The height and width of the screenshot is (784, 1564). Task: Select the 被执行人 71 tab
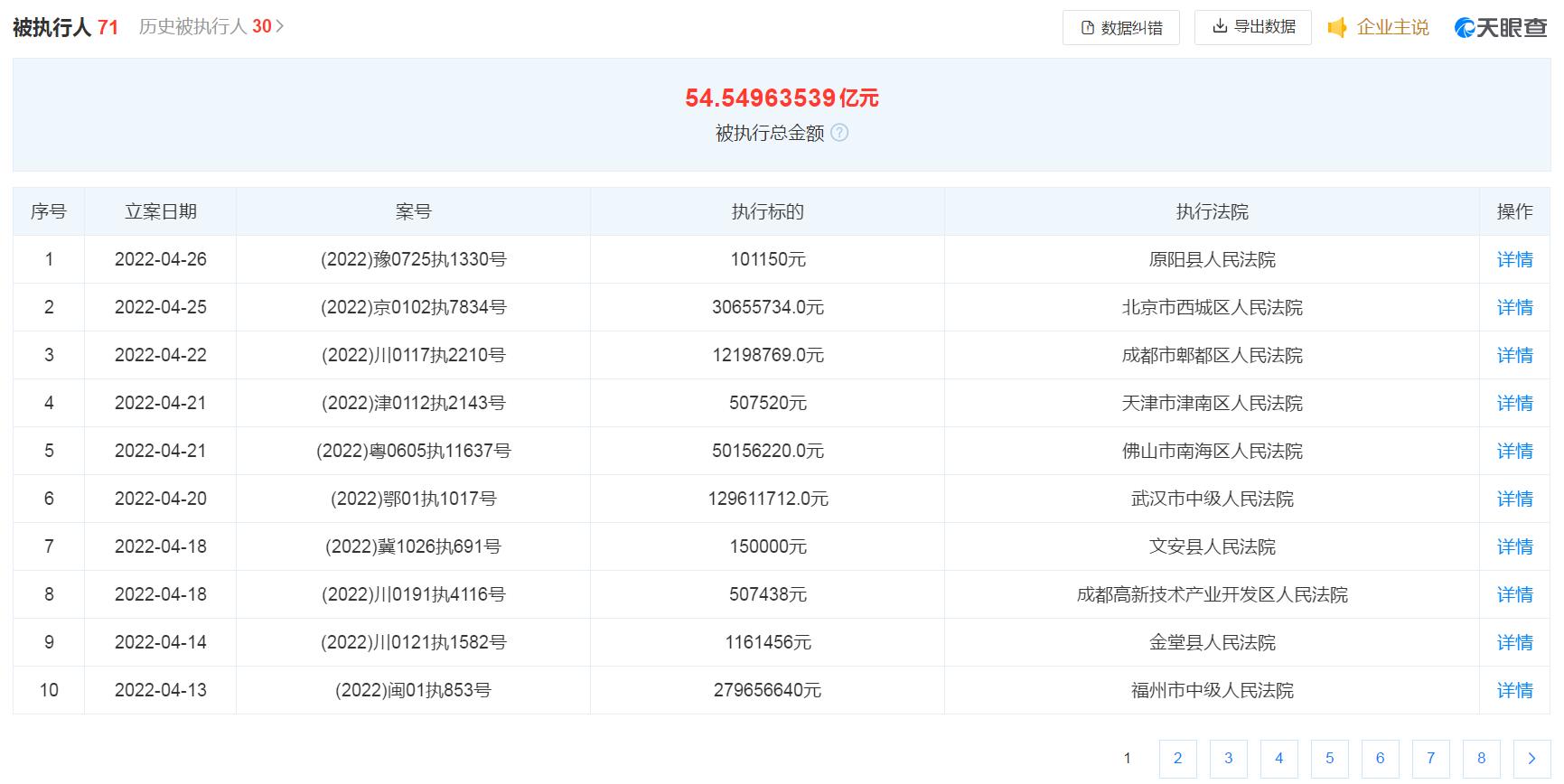pos(65,27)
